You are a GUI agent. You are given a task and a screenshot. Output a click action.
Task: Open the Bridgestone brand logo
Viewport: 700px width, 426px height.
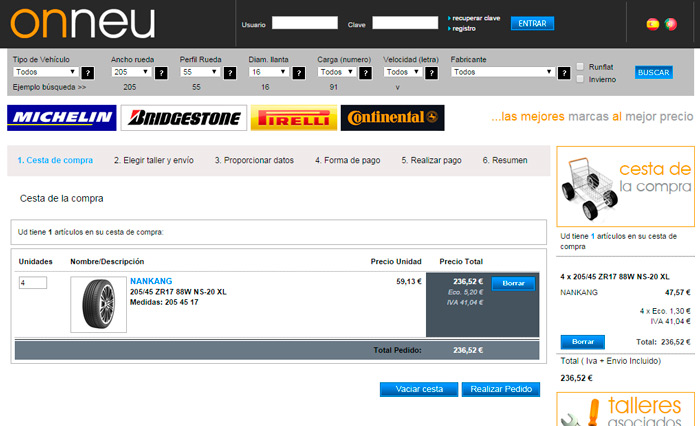tap(183, 118)
